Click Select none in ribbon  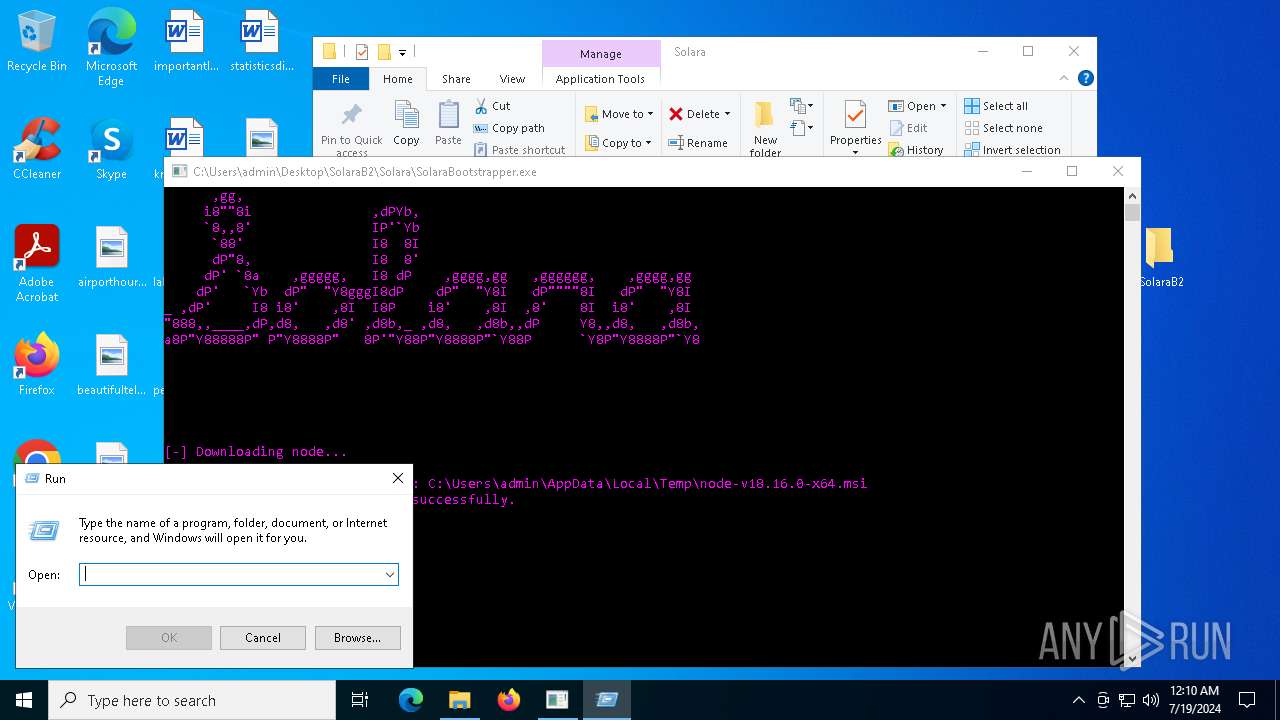[1003, 128]
